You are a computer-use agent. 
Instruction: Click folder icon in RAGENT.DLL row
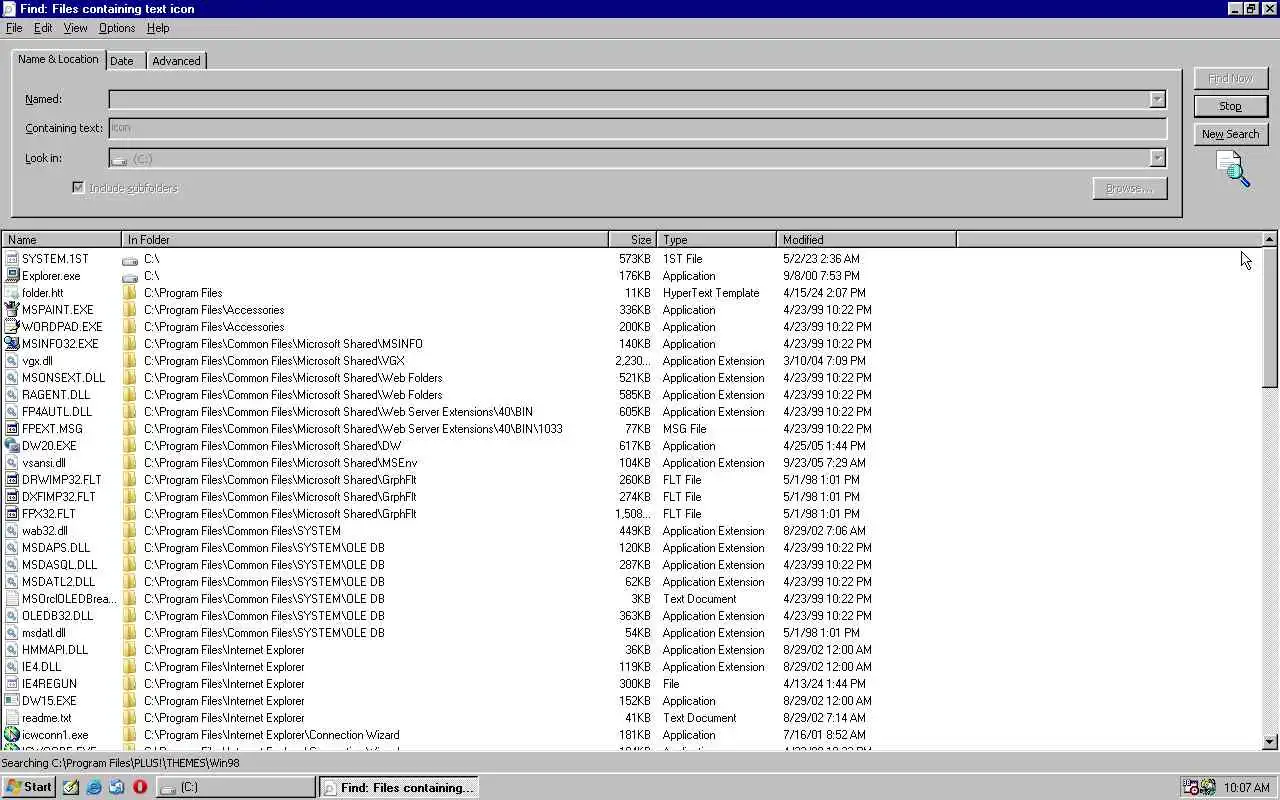[x=130, y=395]
